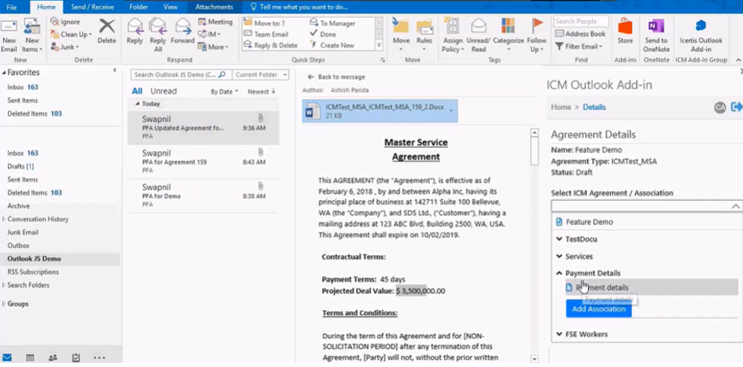Screen dimensions: 743x367
Task: Select the Create New quick step
Action: pyautogui.click(x=332, y=45)
